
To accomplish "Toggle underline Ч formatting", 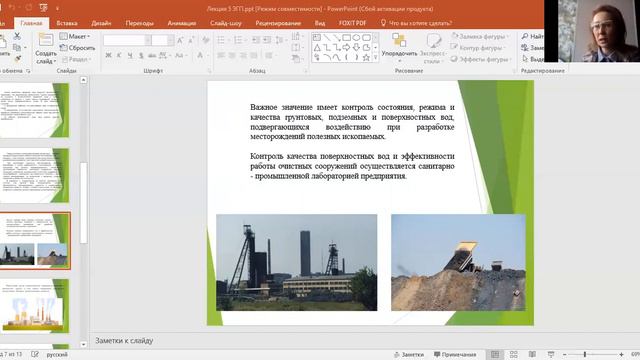I will coord(130,55).
